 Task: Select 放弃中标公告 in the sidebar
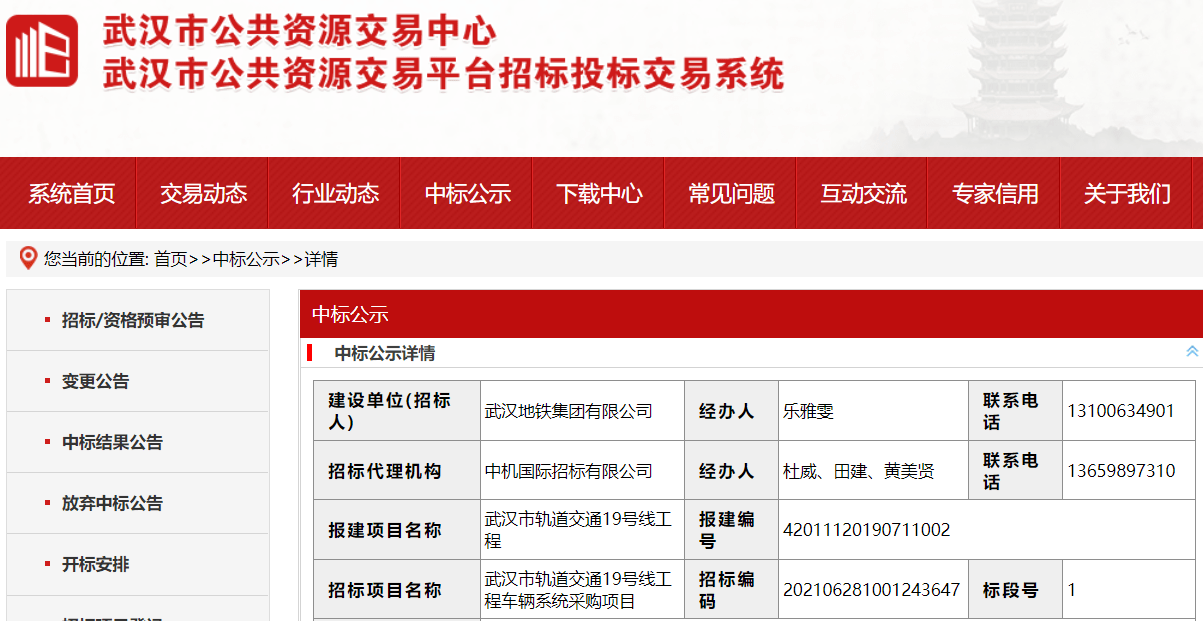[x=138, y=503]
